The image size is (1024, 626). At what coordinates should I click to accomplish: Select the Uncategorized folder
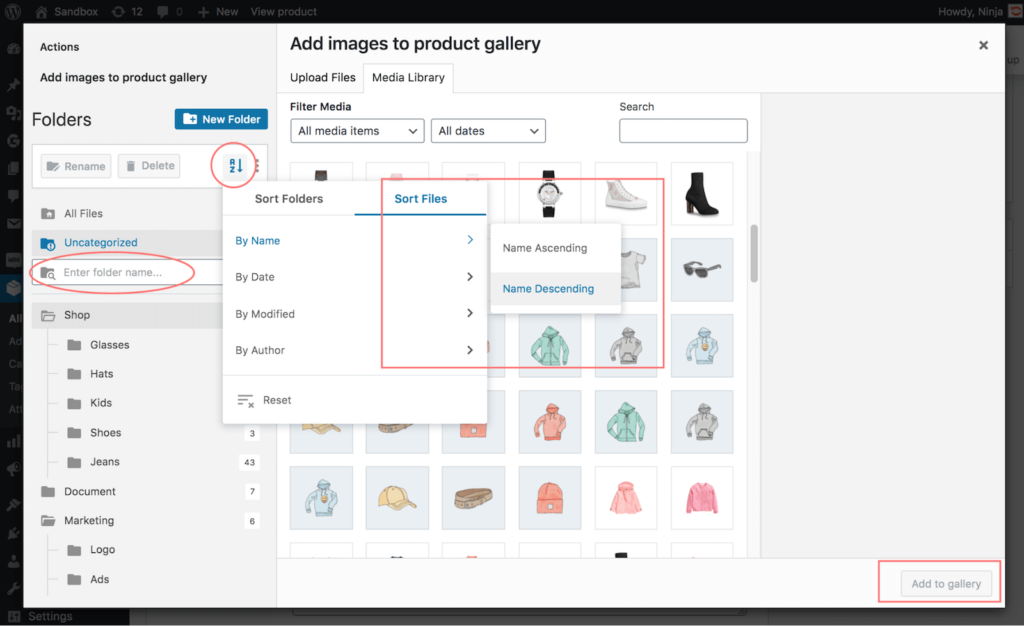click(100, 242)
